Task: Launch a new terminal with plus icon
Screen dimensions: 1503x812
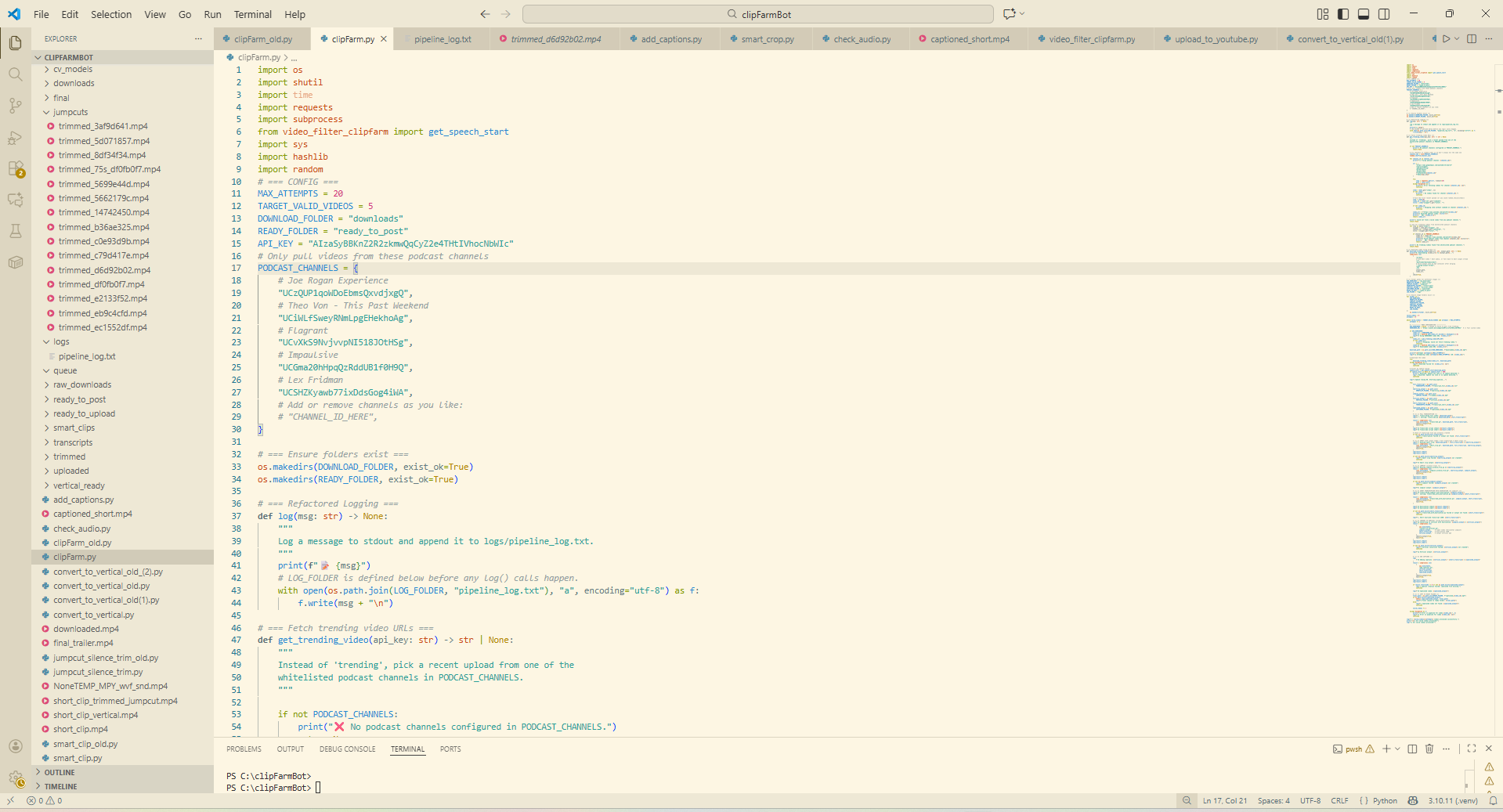Action: [x=1385, y=749]
